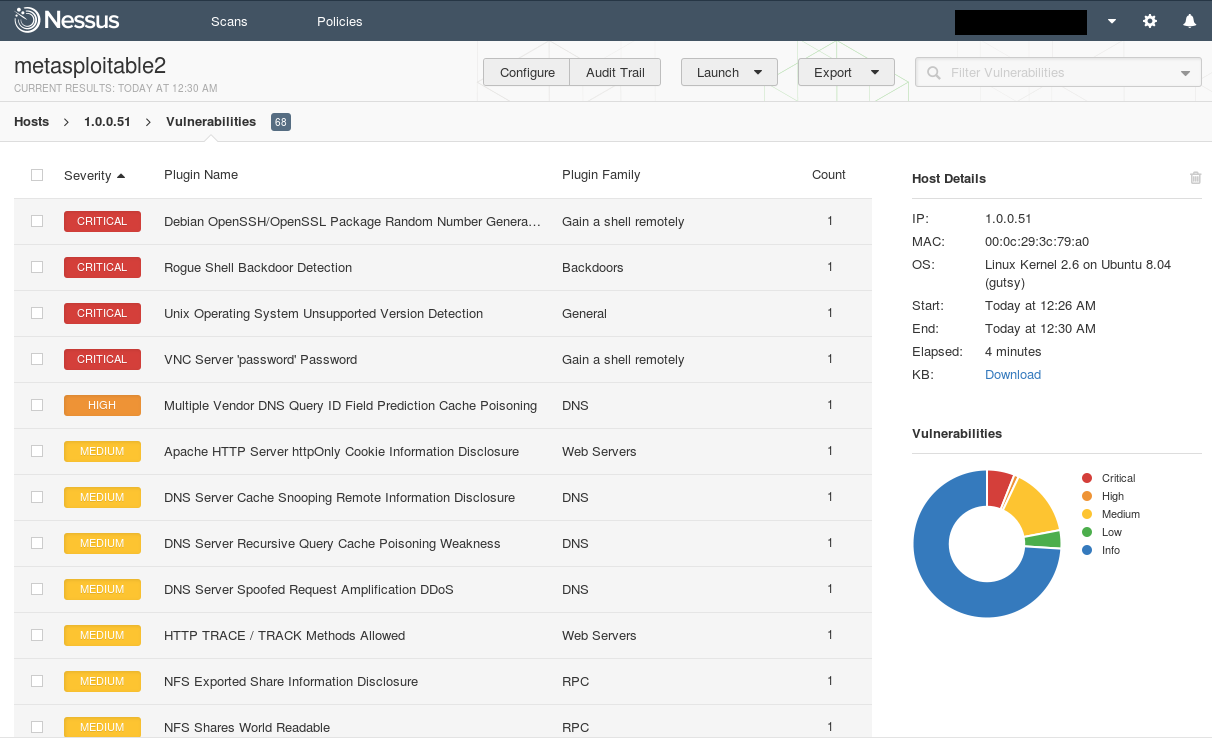
Task: Go to Hosts breadcrumb
Action: click(x=31, y=122)
